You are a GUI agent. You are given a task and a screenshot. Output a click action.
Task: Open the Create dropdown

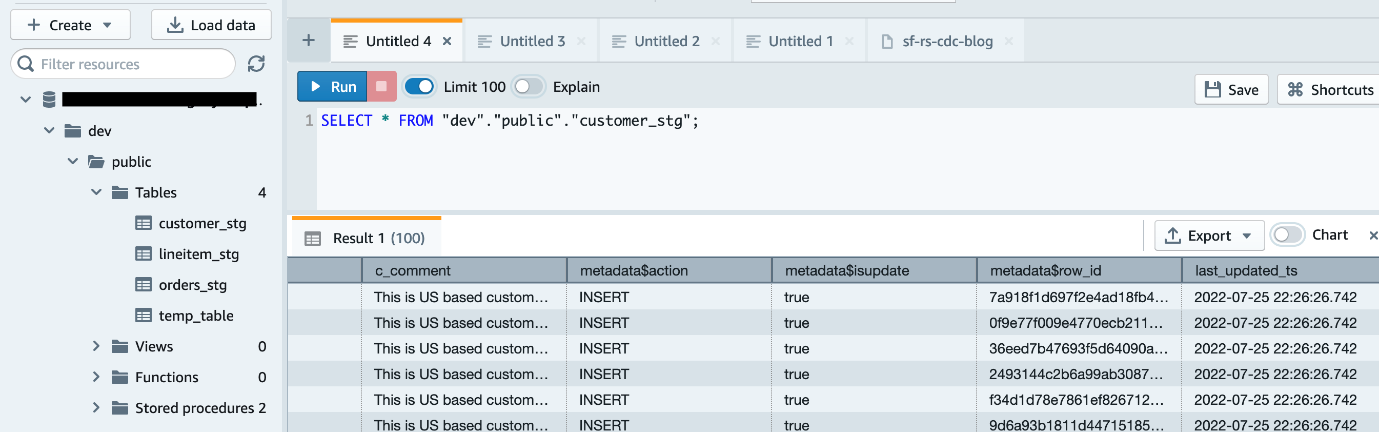coord(68,25)
